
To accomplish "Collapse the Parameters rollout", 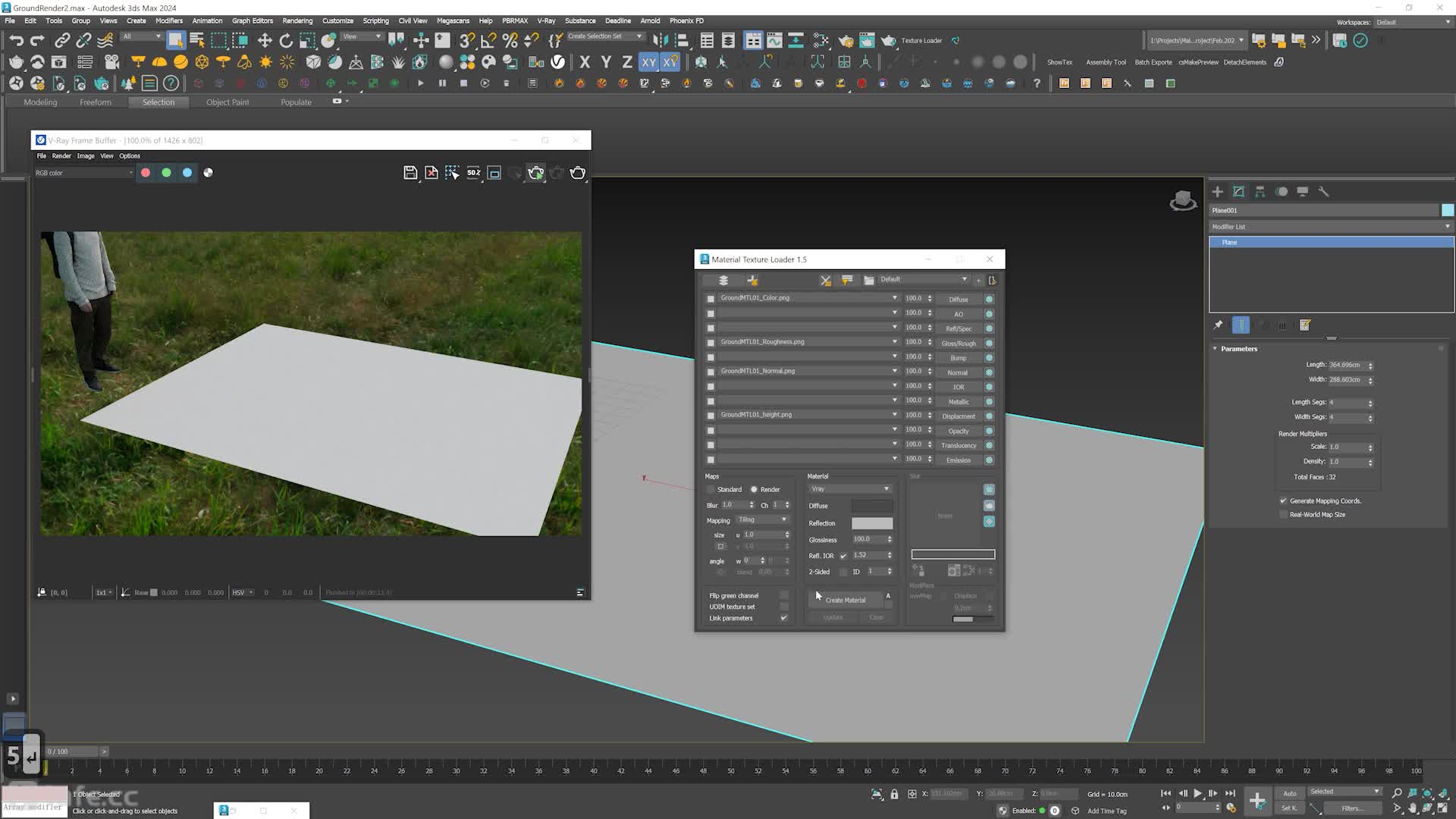I will (x=1238, y=349).
